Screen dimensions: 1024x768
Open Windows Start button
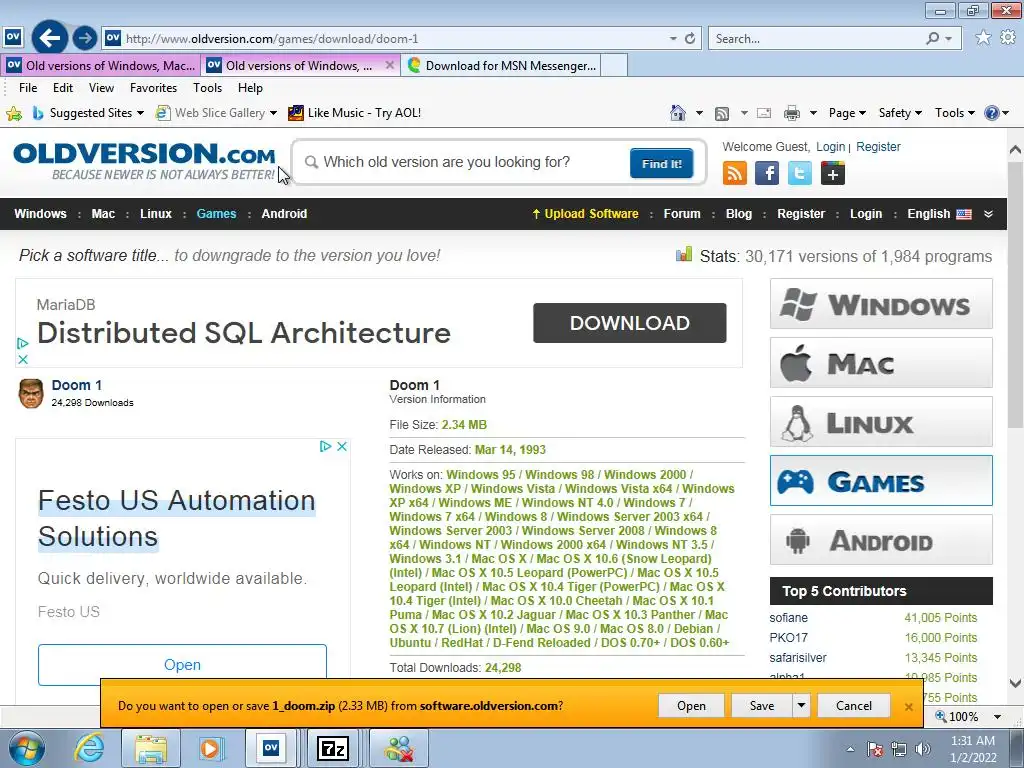[27, 748]
